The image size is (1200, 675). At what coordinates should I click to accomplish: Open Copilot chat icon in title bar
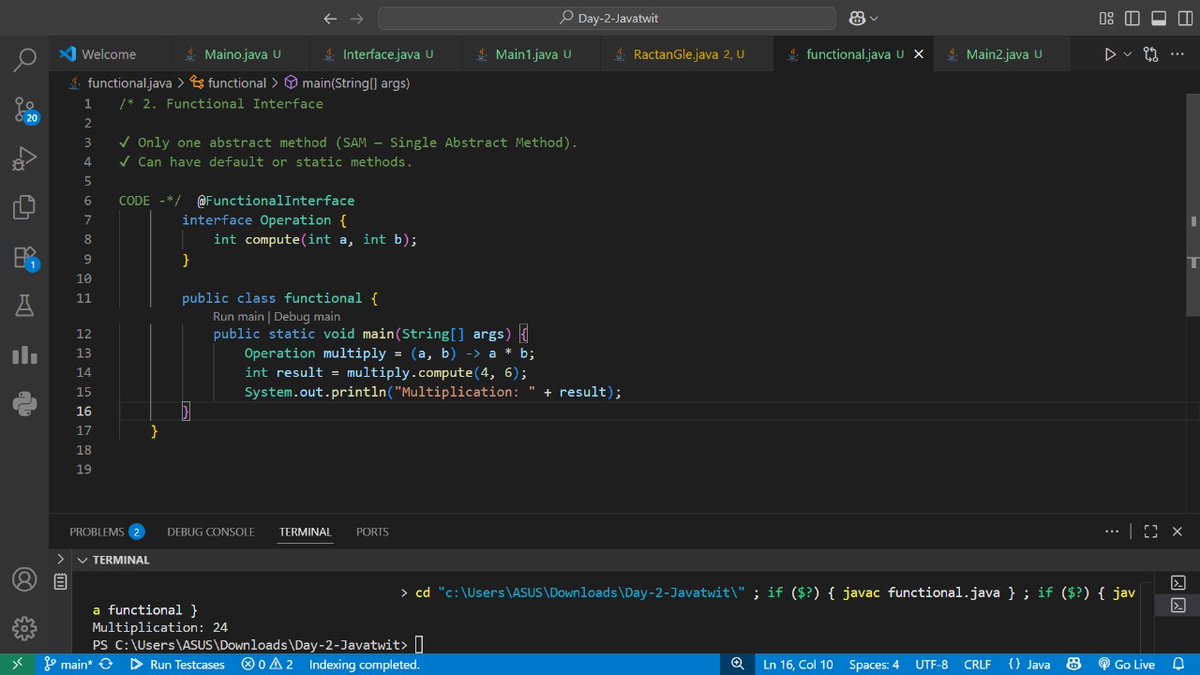coord(857,18)
